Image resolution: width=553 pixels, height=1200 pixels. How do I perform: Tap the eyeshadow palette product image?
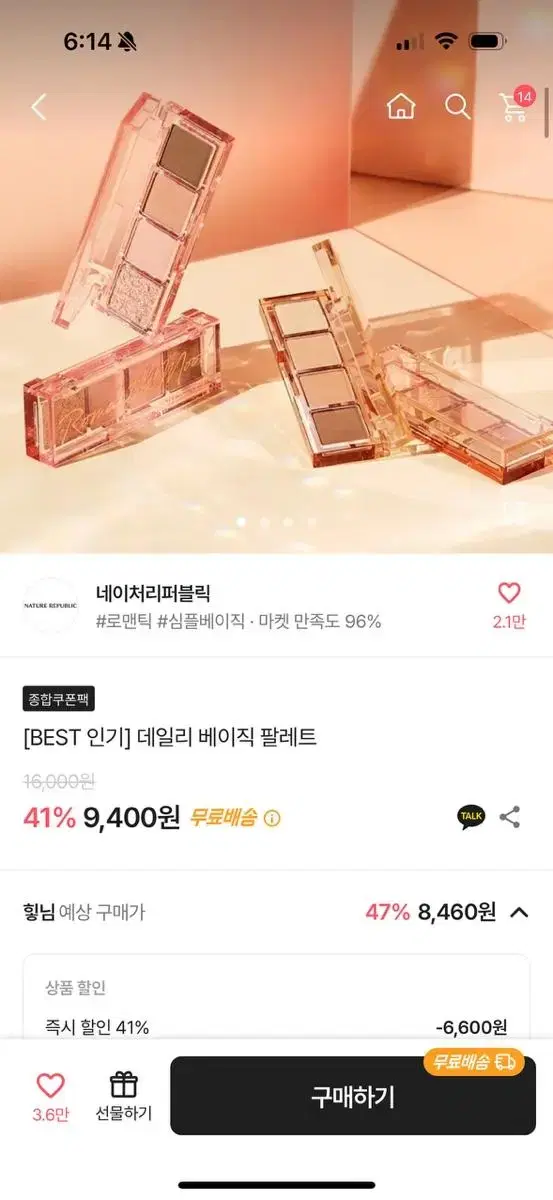pyautogui.click(x=276, y=290)
